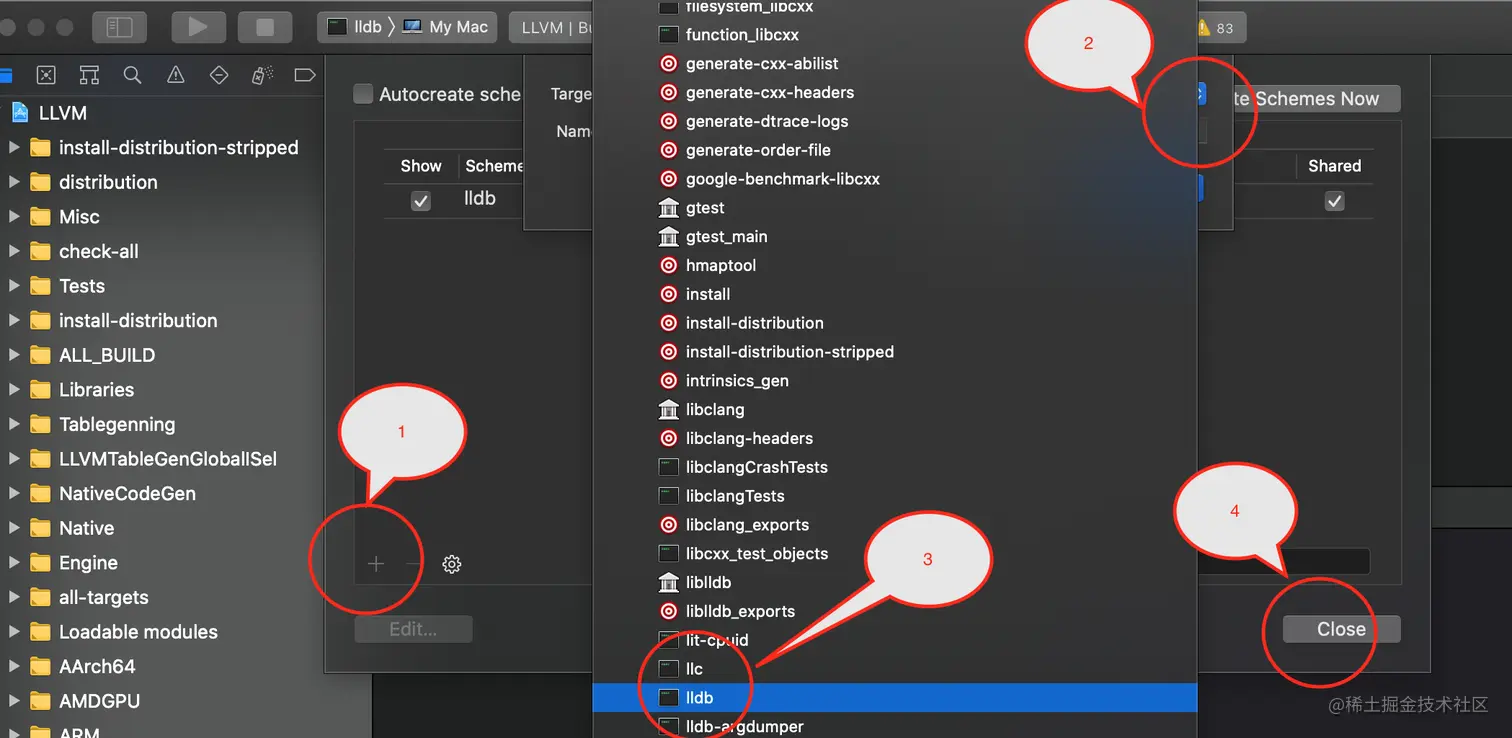Choose libclang-headers from target list

[x=895, y=438]
